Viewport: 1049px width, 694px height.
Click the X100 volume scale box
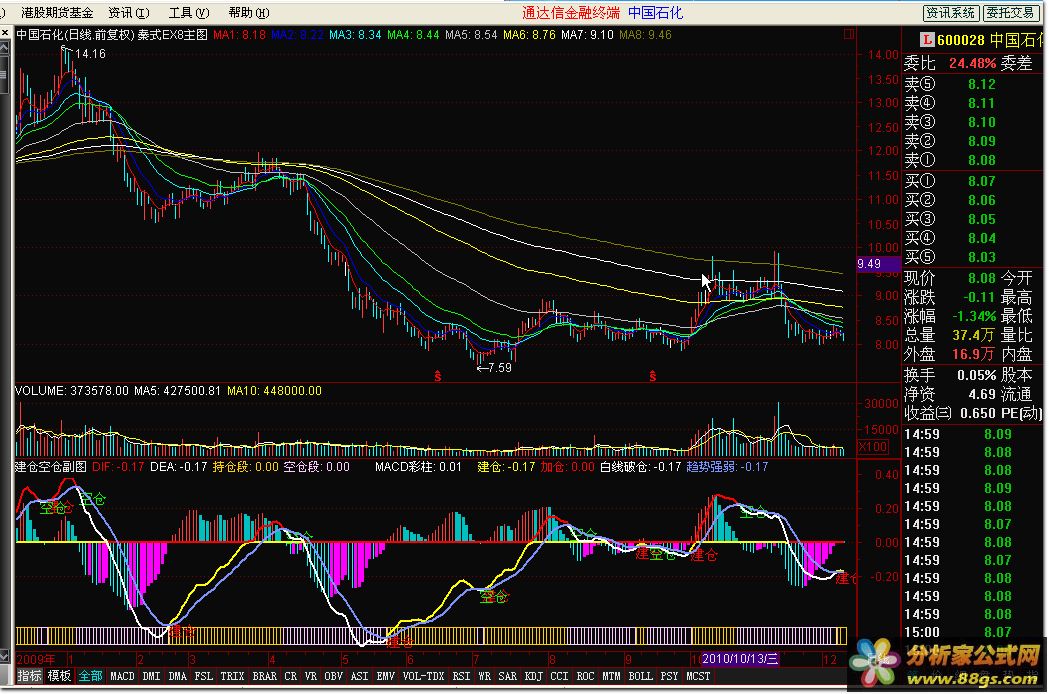[x=872, y=446]
